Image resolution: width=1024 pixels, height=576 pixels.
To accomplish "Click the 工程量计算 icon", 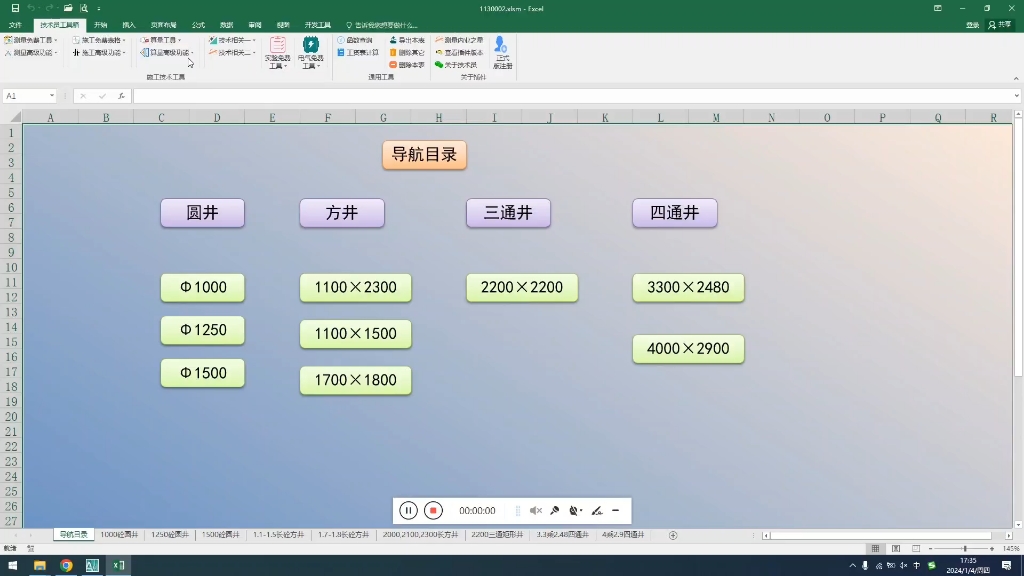I will pyautogui.click(x=363, y=53).
